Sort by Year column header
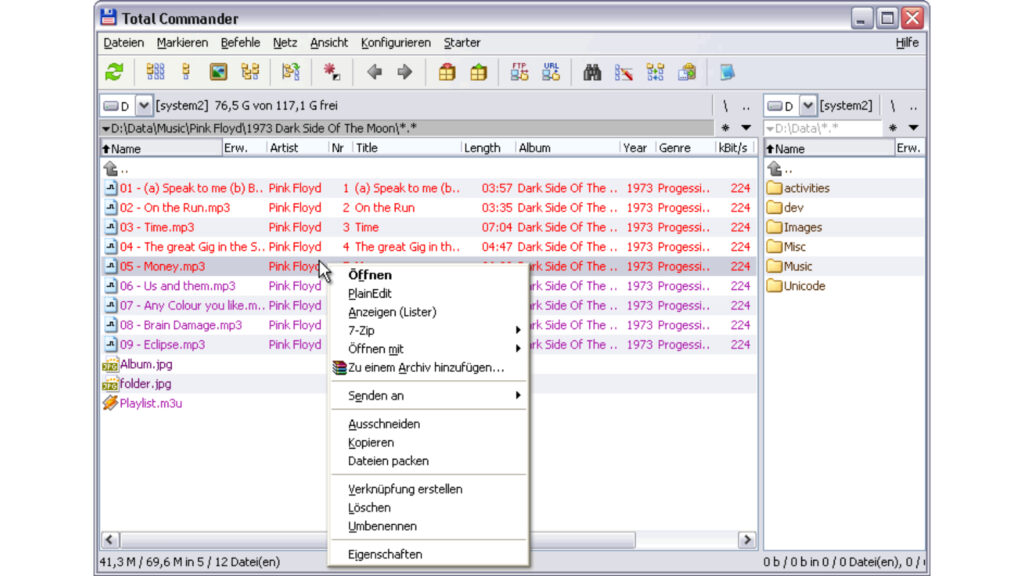 click(637, 148)
